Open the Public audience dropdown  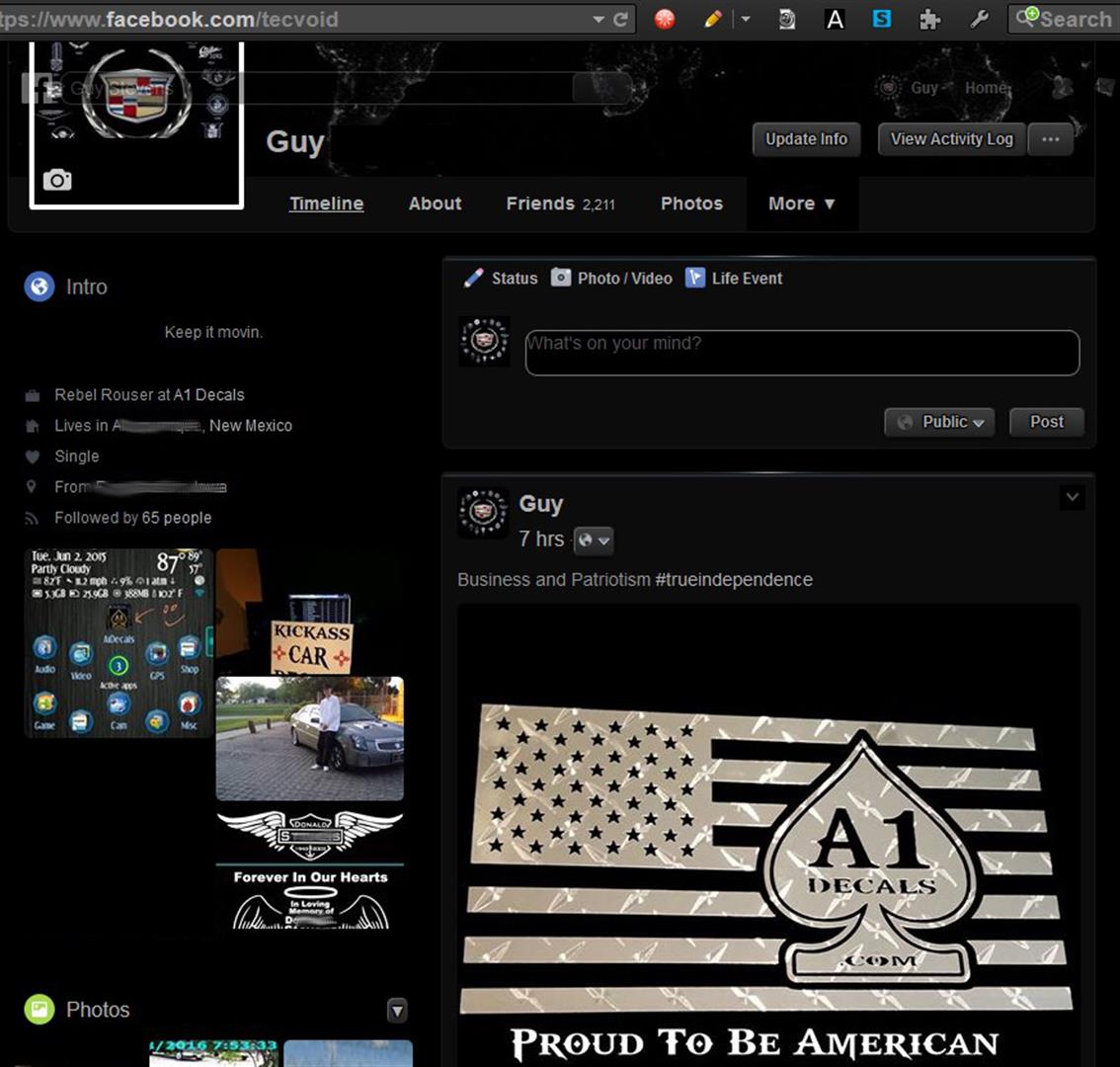pyautogui.click(x=938, y=422)
